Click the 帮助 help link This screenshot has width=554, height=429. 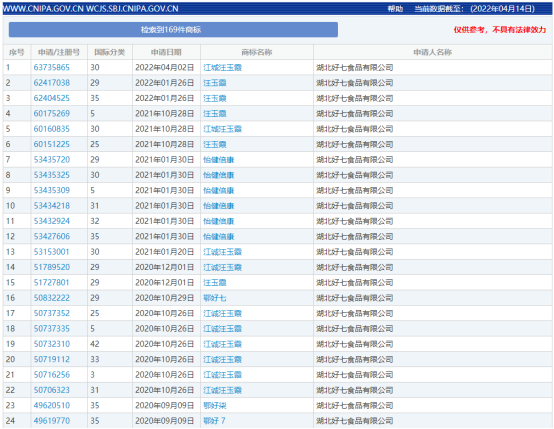[x=395, y=8]
